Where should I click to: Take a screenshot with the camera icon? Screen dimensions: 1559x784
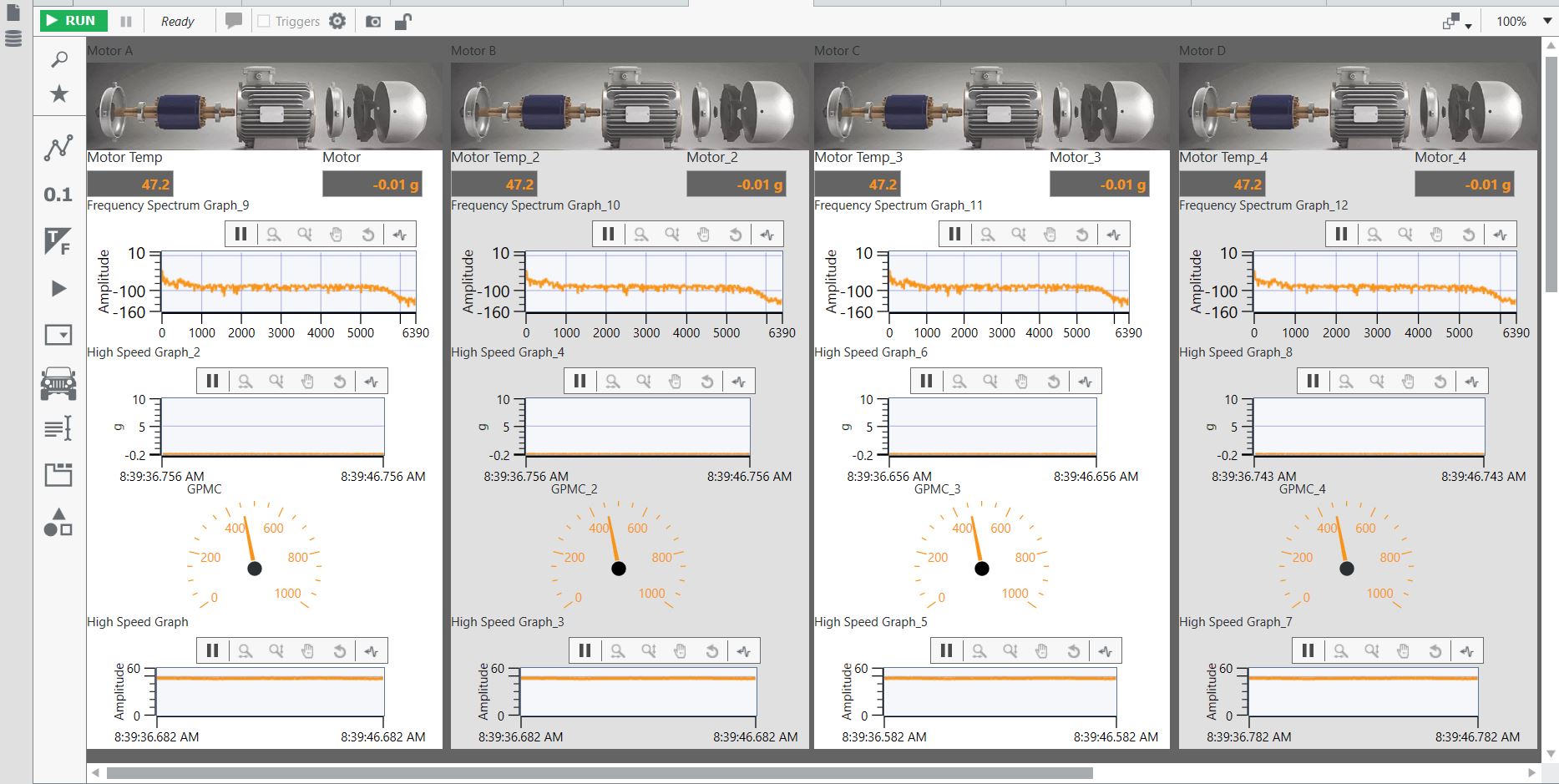point(373,22)
